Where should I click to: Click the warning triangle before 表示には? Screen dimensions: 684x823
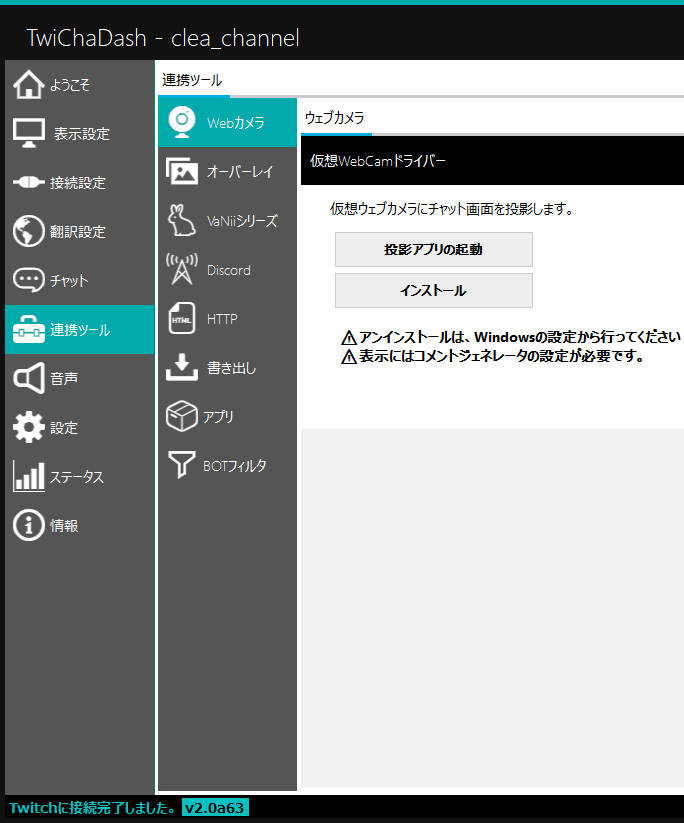point(349,357)
